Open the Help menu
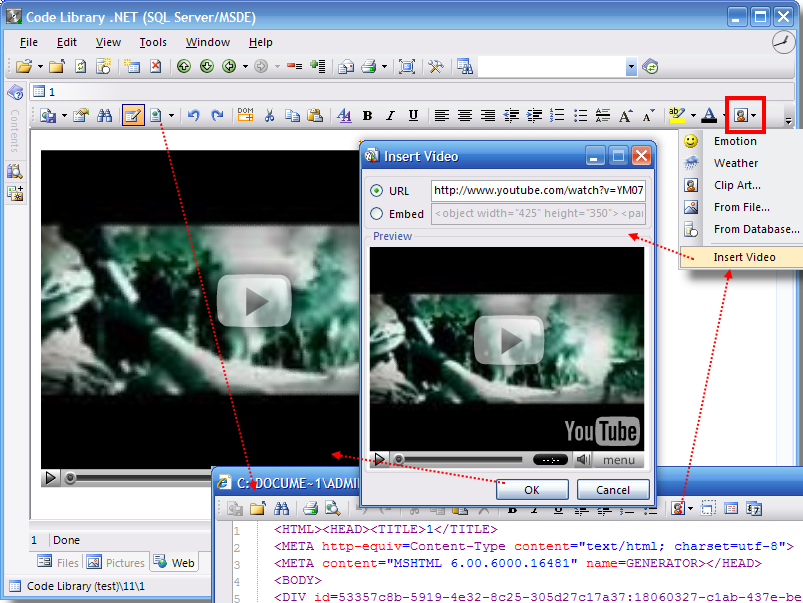This screenshot has height=603, width=803. (x=261, y=43)
